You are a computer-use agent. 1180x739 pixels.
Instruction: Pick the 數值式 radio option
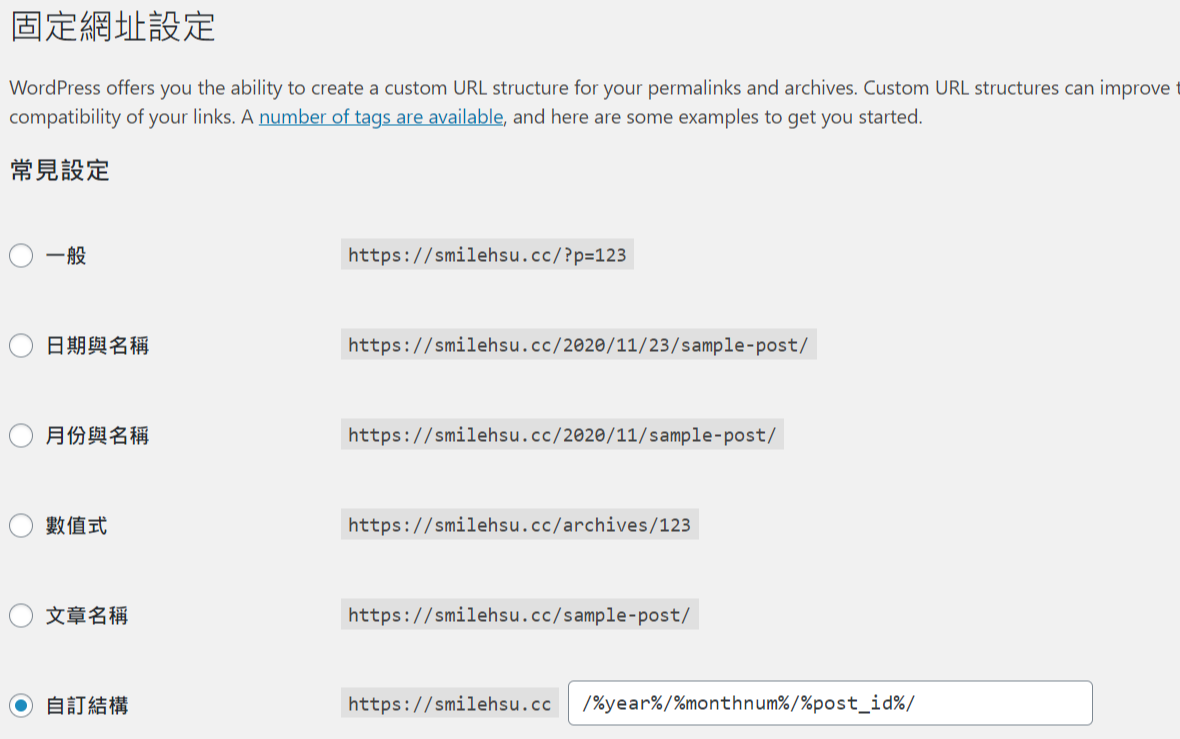21,525
